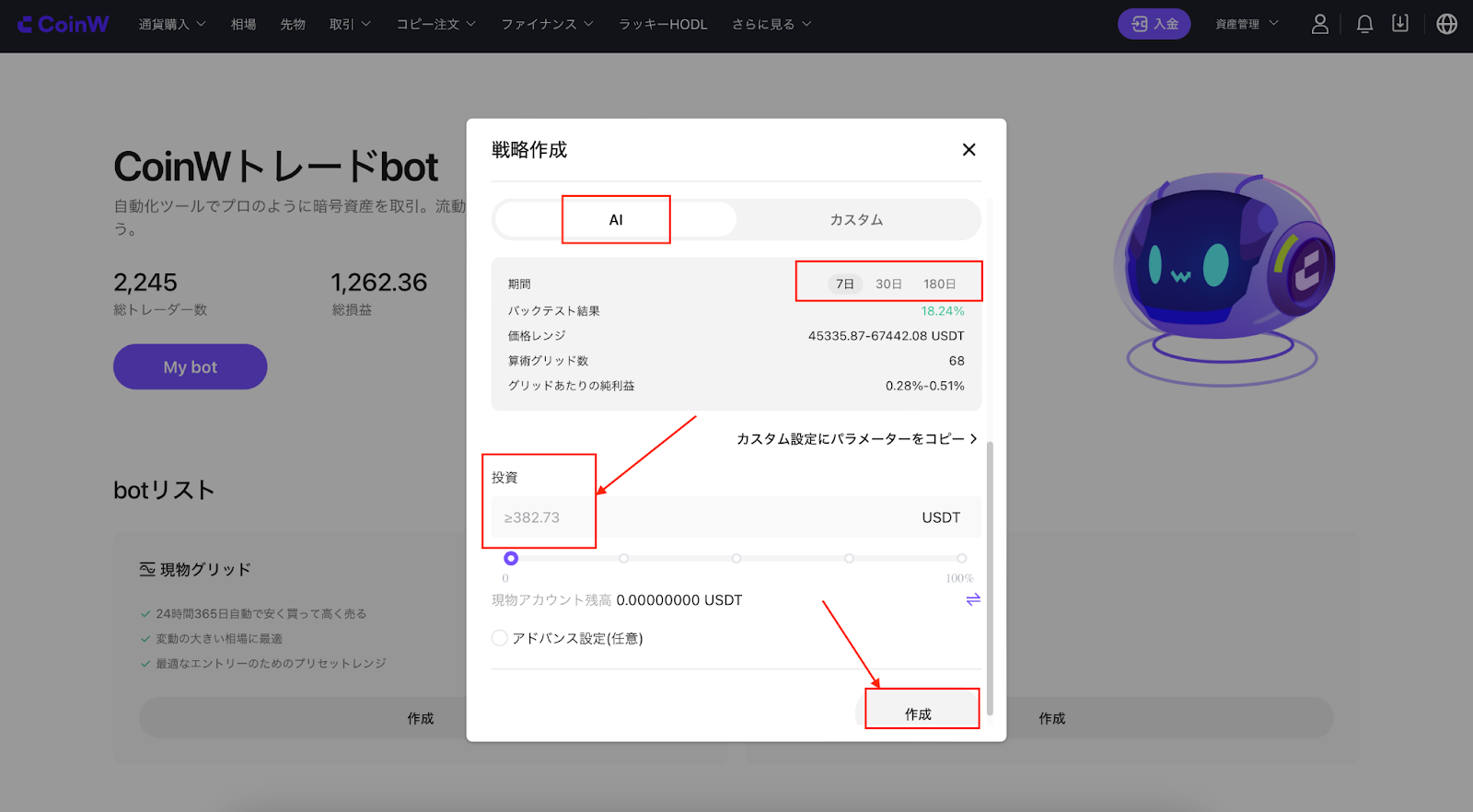1473x812 pixels.
Task: Open the language globe icon
Action: pyautogui.click(x=1447, y=24)
